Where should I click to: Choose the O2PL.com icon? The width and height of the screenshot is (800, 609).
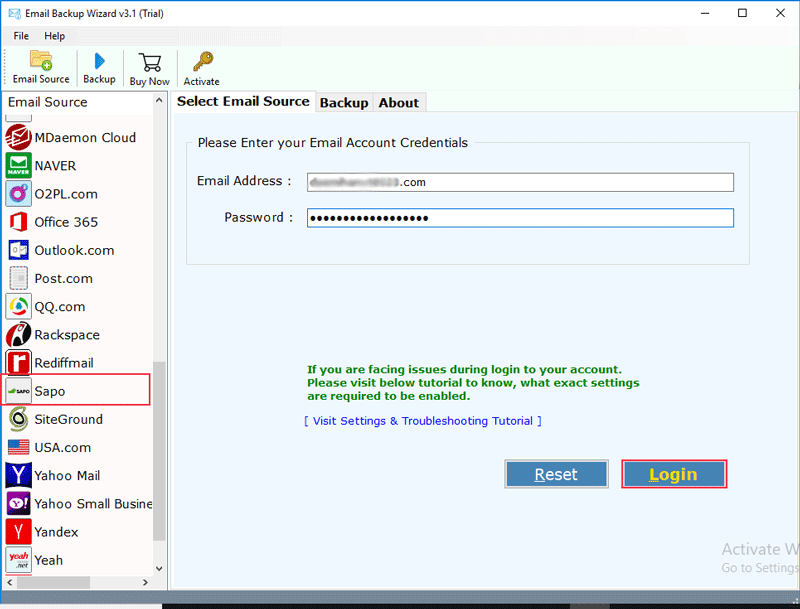(18, 194)
